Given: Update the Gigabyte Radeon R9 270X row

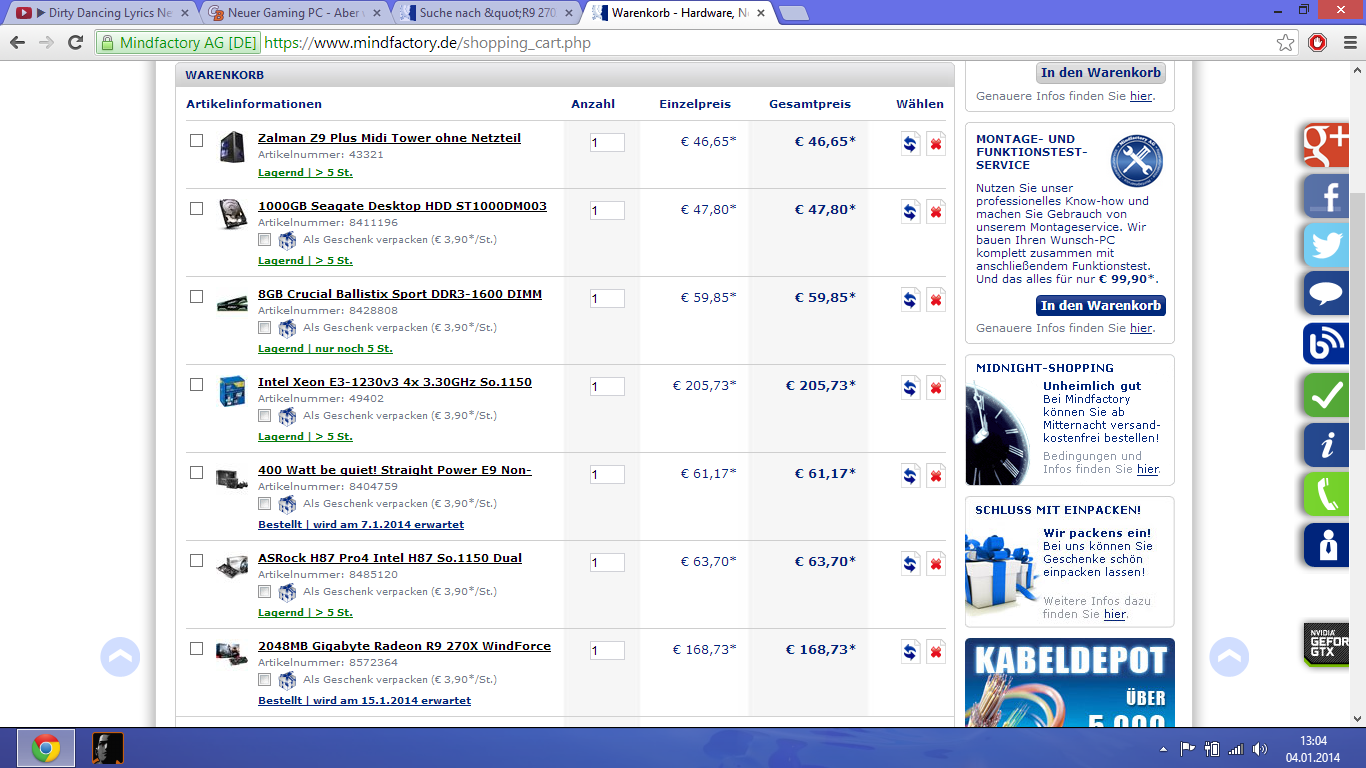Looking at the screenshot, I should 910,651.
